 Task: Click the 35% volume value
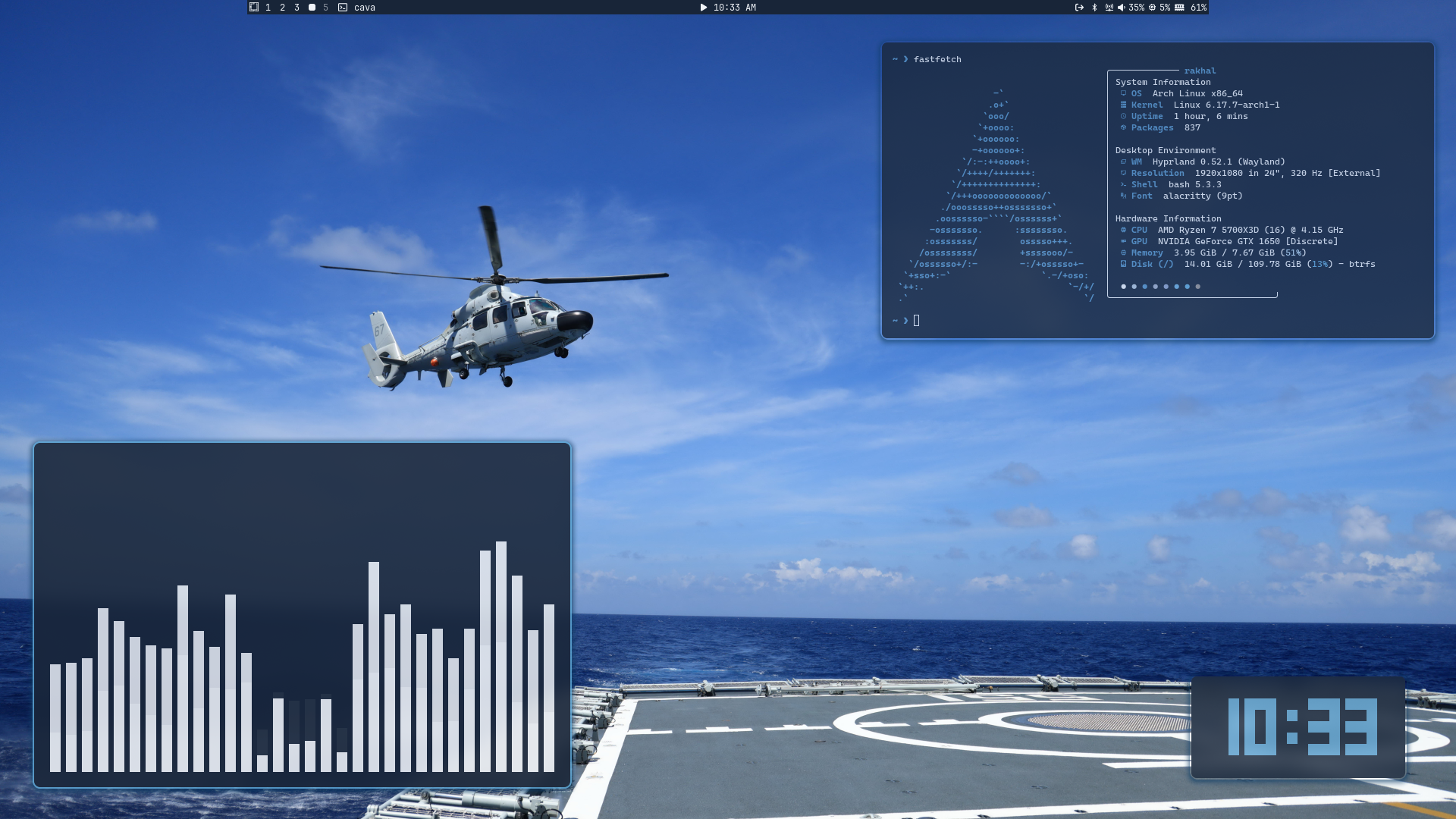1136,8
